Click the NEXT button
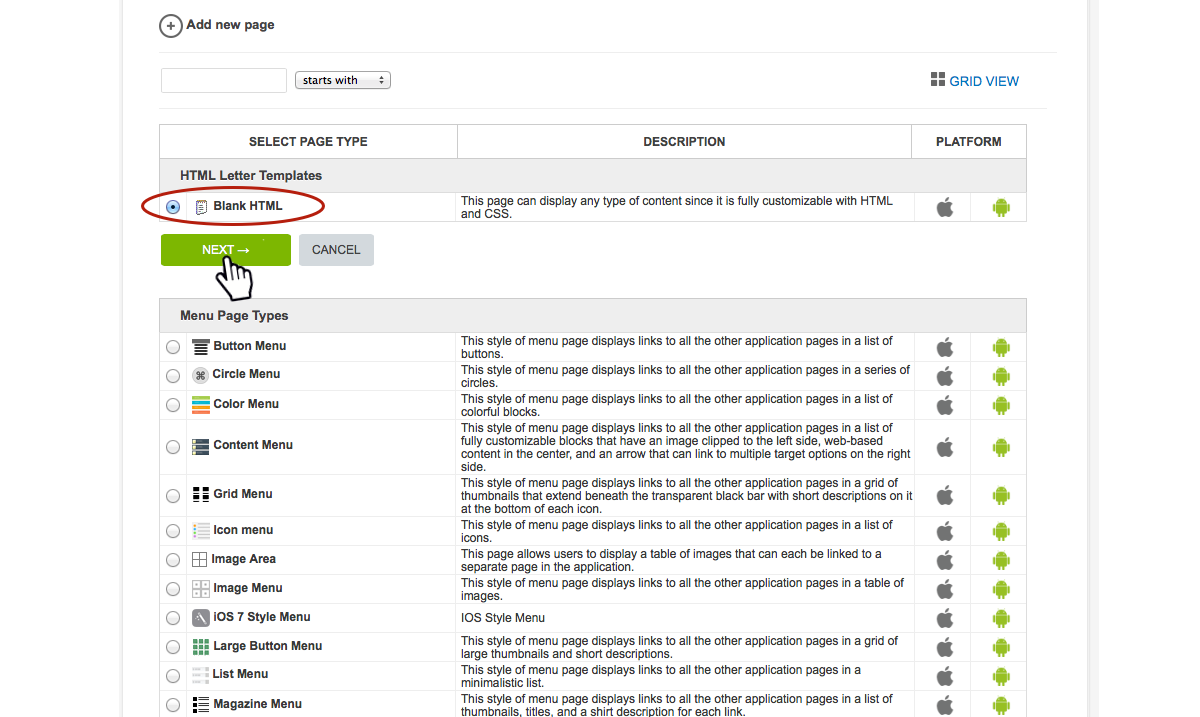 click(x=226, y=250)
